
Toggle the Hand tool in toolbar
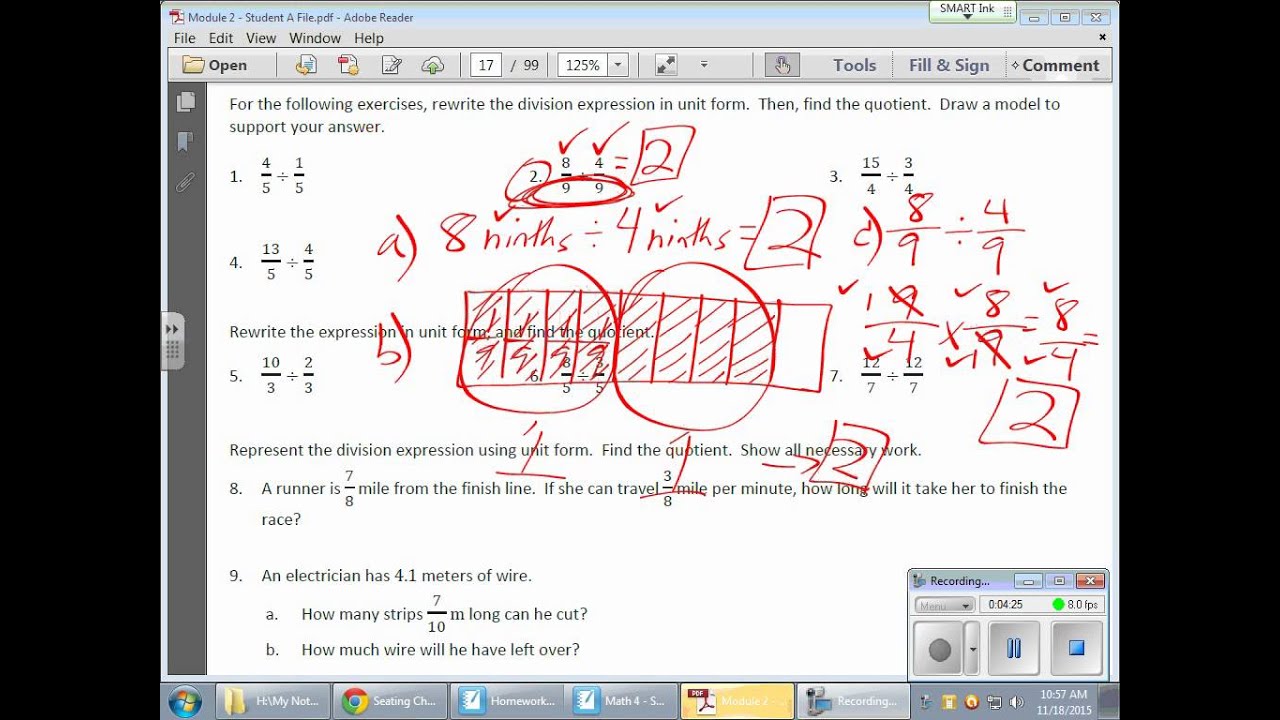pyautogui.click(x=781, y=65)
